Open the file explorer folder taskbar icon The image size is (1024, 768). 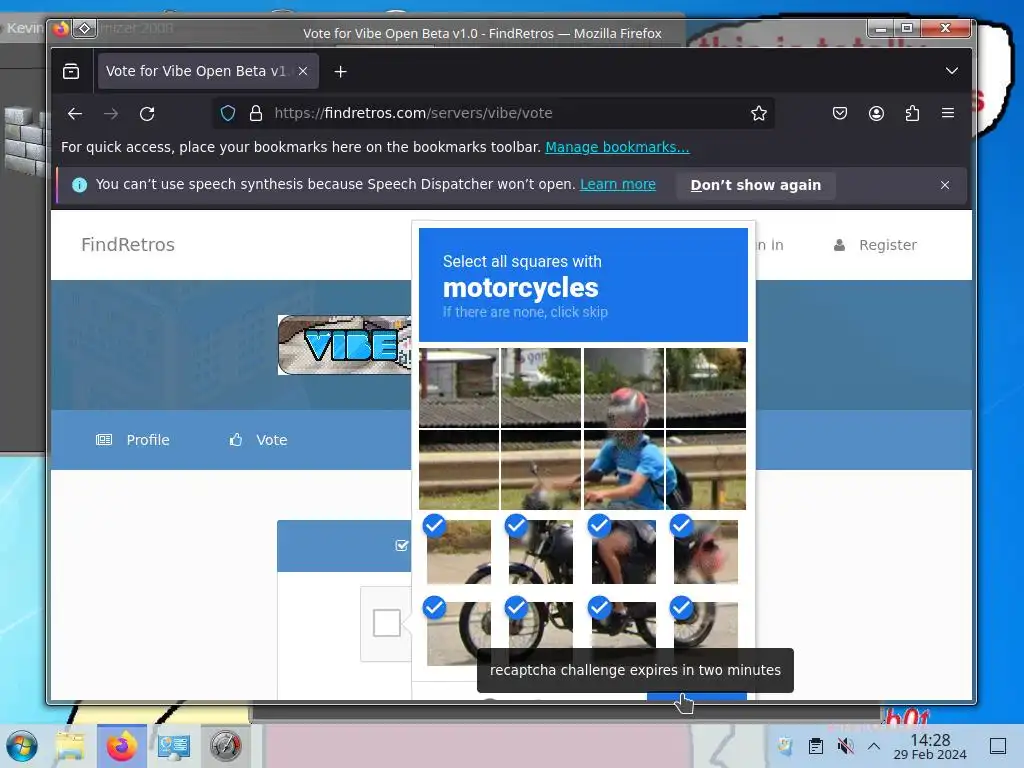(x=70, y=746)
